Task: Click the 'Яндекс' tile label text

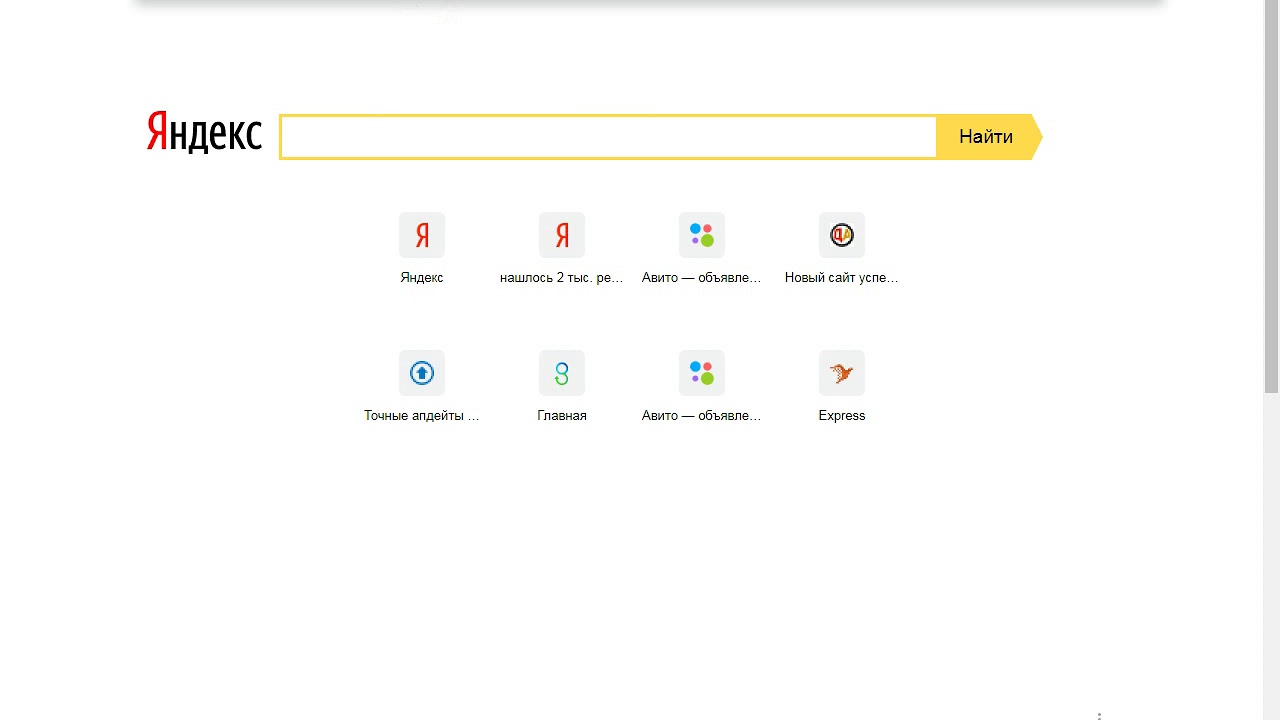Action: pyautogui.click(x=422, y=278)
